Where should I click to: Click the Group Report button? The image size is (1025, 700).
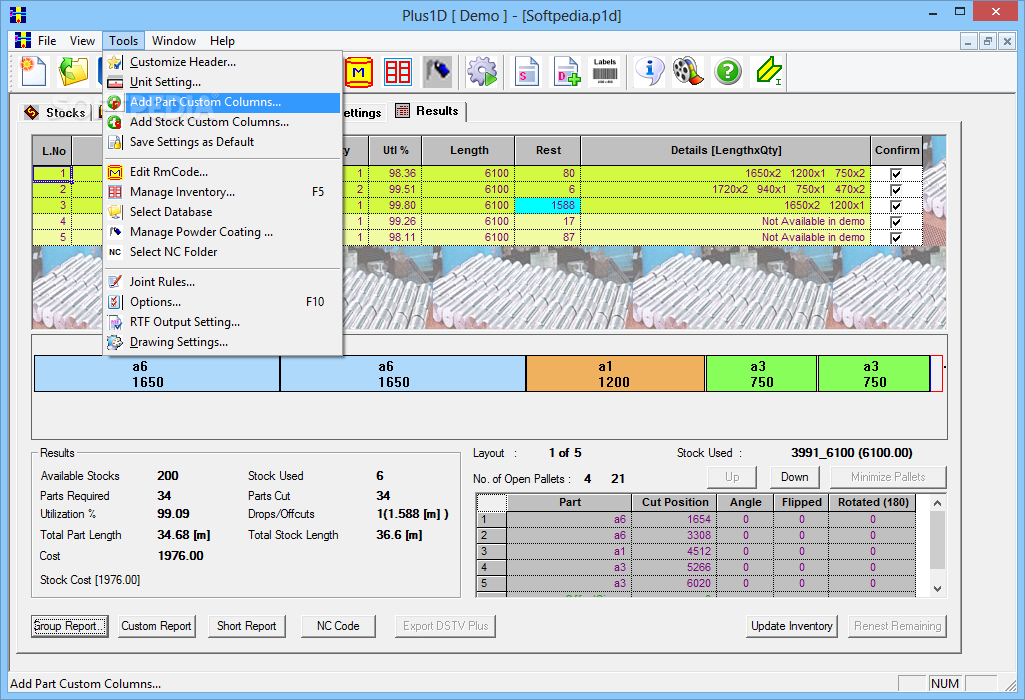(69, 626)
